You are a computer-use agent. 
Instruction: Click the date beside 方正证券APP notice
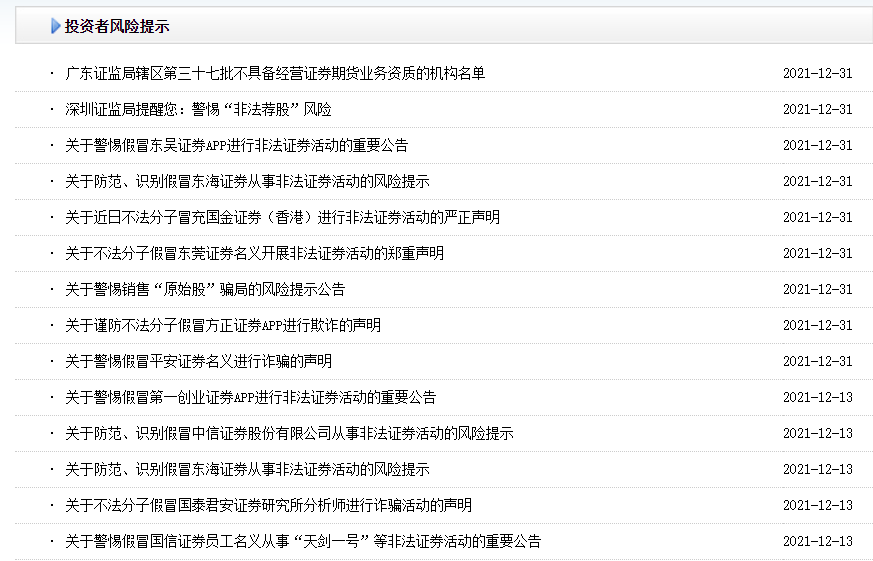(817, 326)
